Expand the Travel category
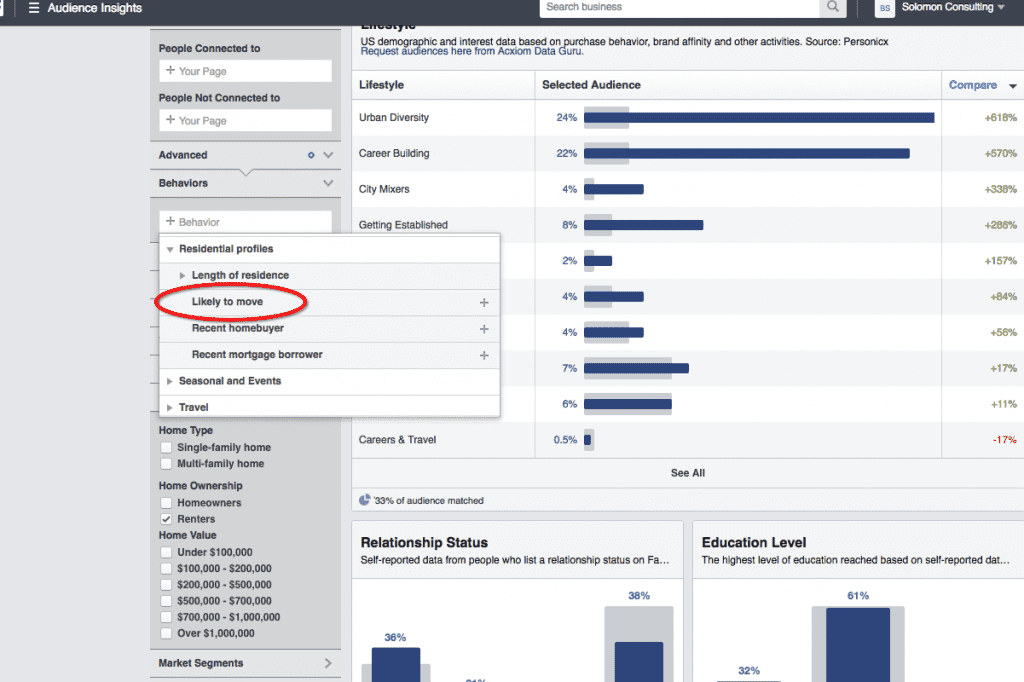 [x=170, y=407]
